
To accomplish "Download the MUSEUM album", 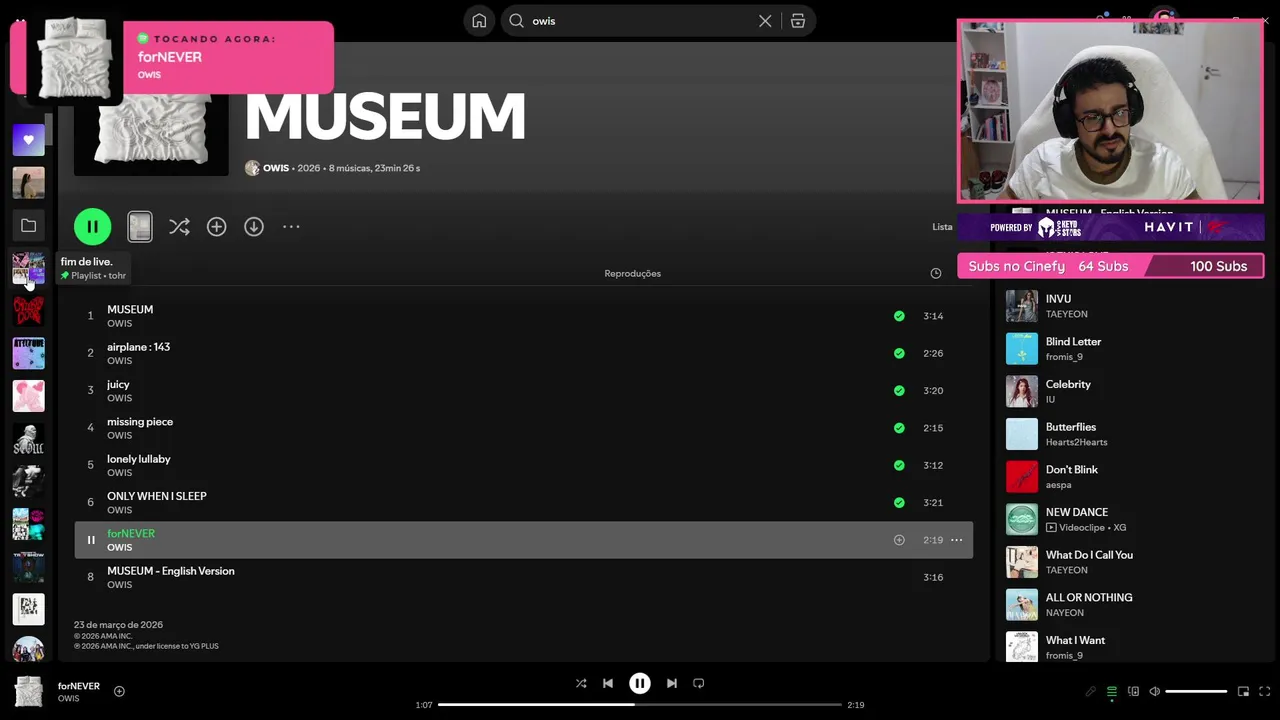I will pyautogui.click(x=254, y=227).
